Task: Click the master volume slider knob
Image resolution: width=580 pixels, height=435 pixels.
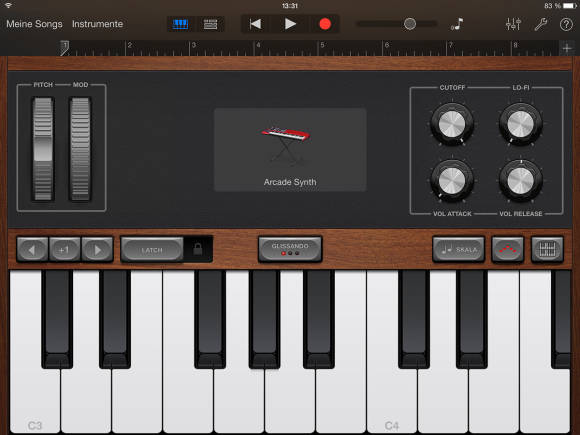Action: coord(409,24)
